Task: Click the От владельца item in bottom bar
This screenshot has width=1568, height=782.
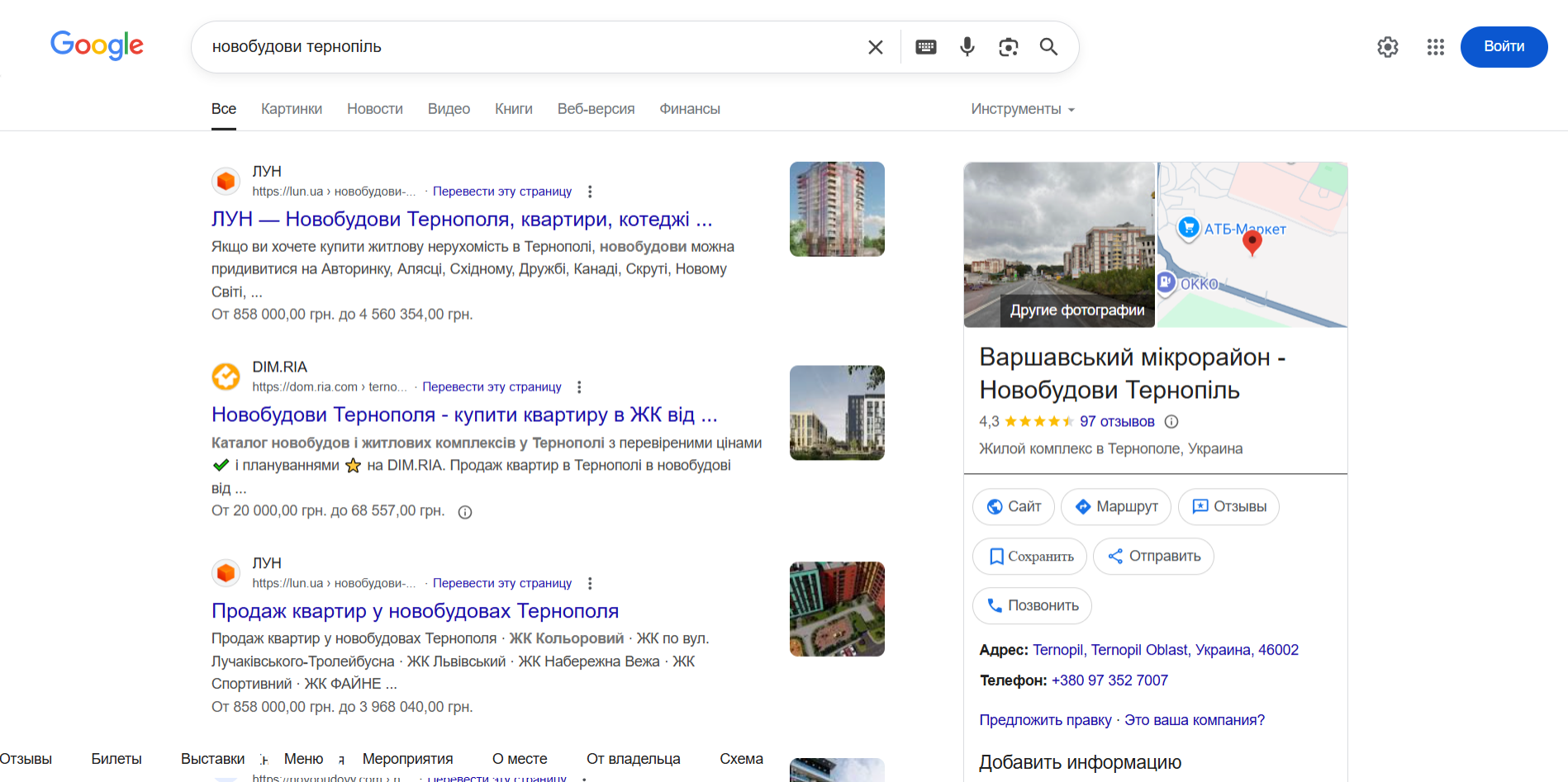Action: click(634, 760)
